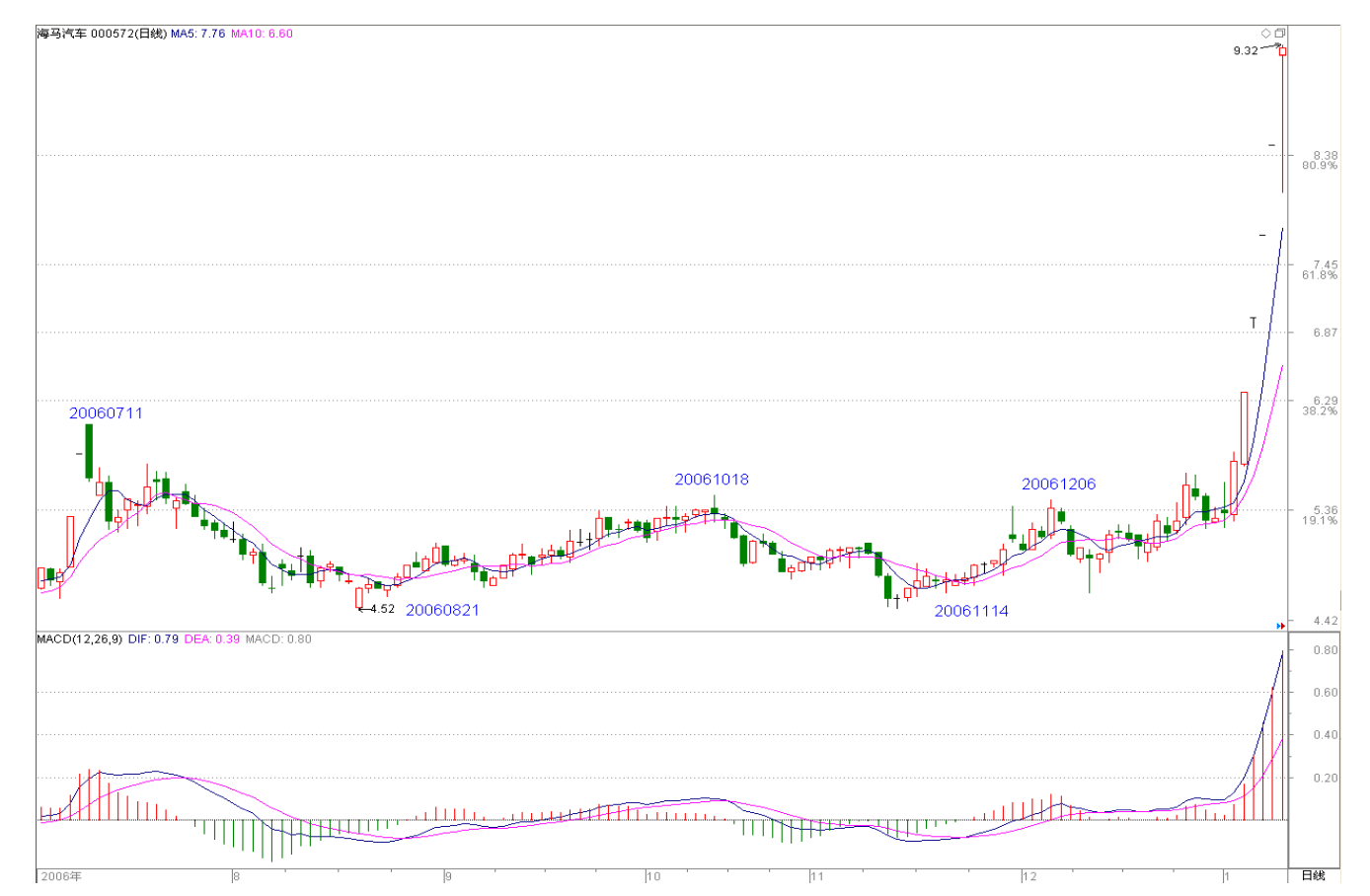Click the 2006年 label on time axis

61,876
